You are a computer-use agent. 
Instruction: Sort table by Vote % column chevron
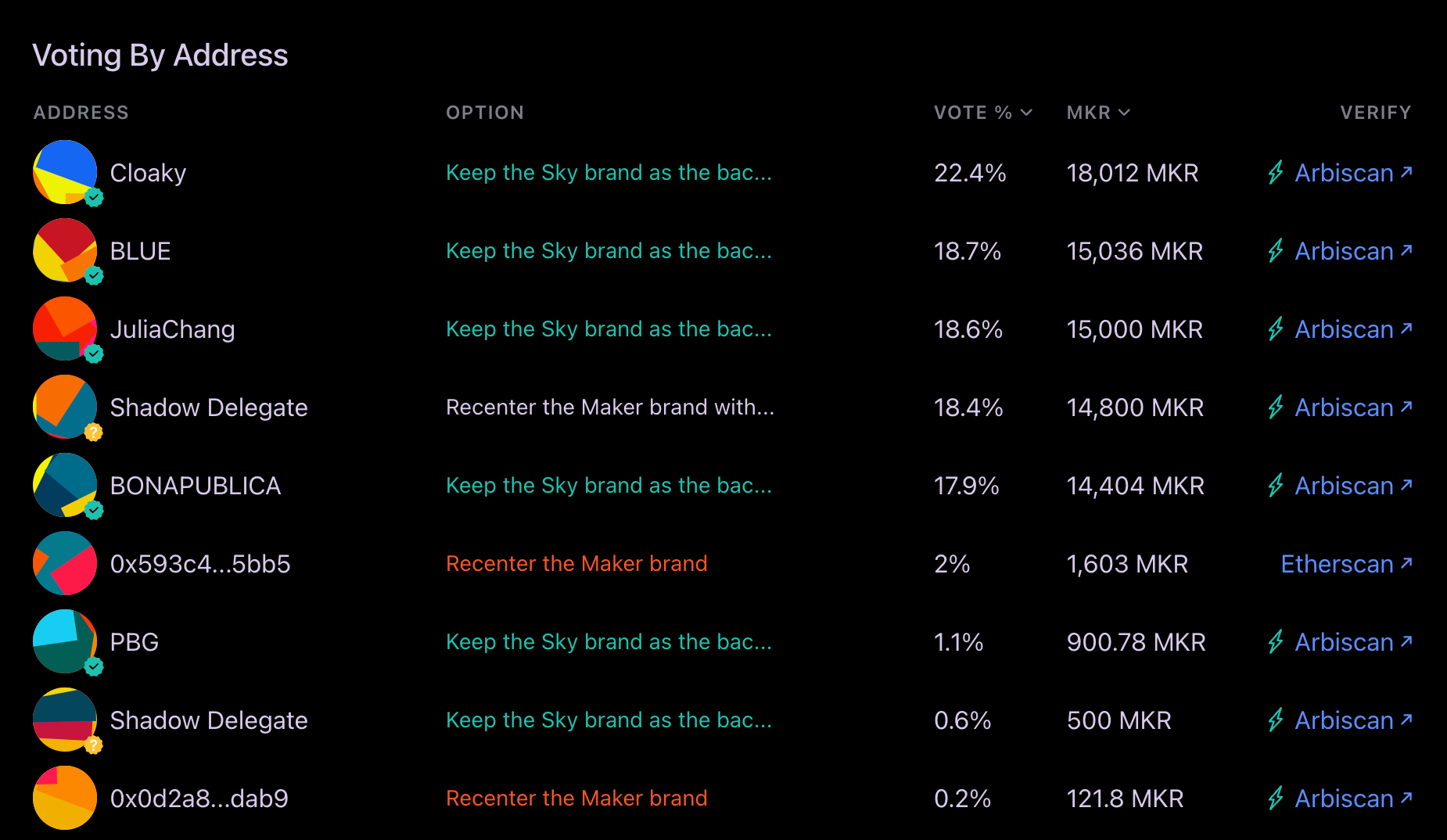(1026, 113)
